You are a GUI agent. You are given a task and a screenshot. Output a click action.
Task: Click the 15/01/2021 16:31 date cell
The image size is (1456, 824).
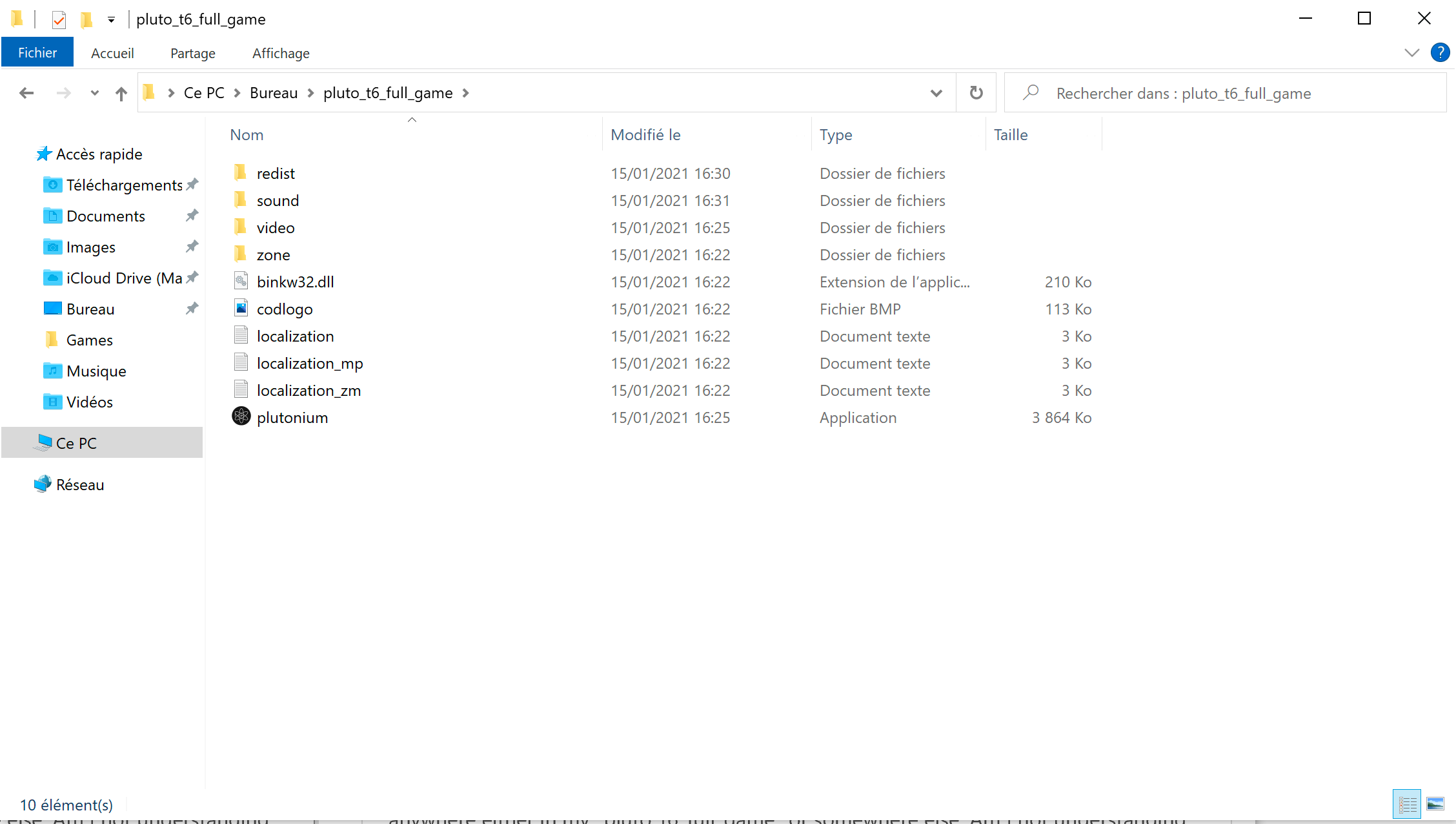(x=671, y=200)
